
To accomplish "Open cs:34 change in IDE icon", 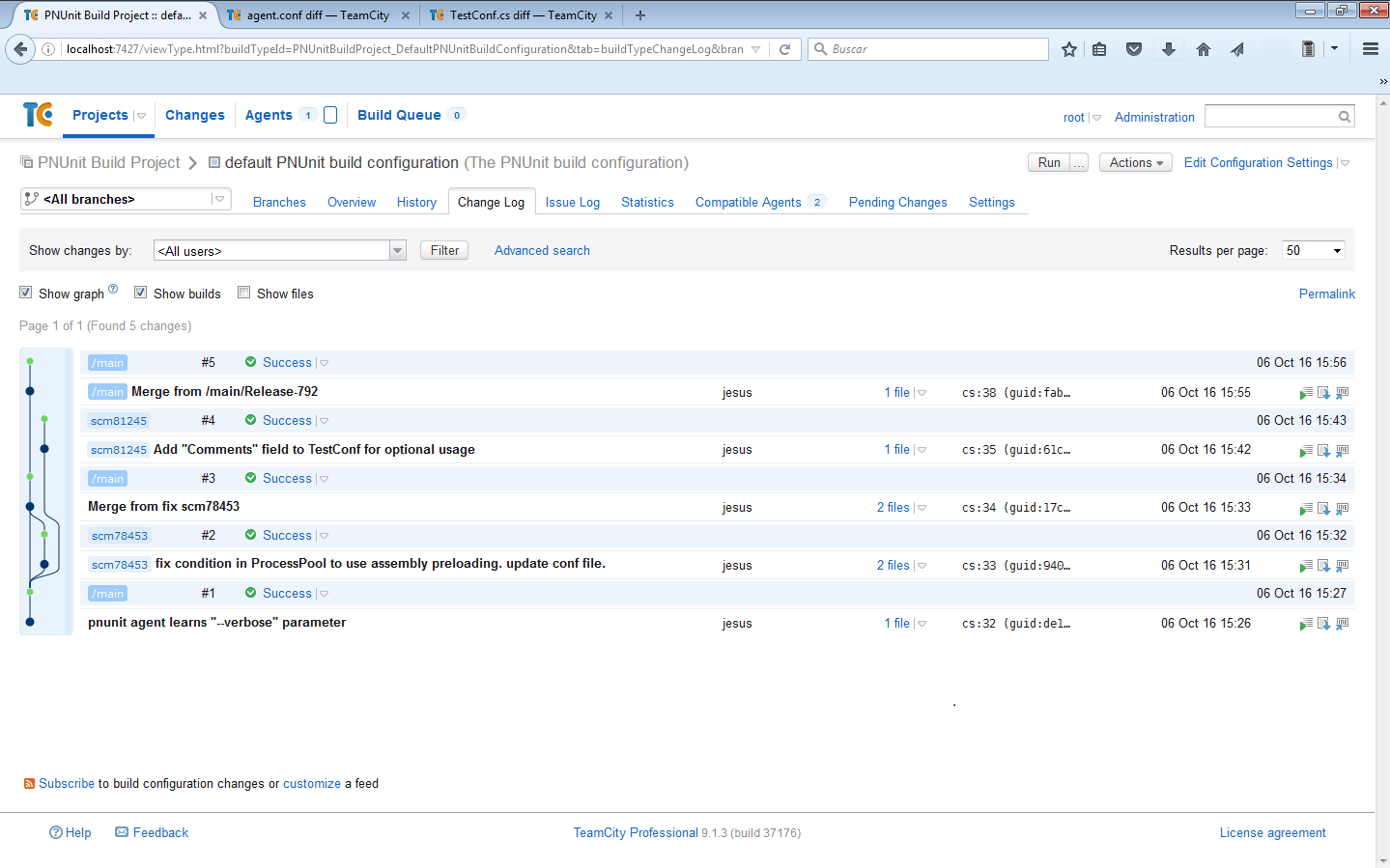I will [x=1342, y=509].
